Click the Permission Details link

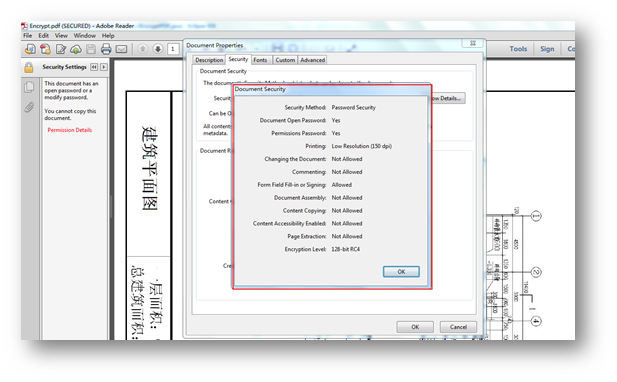tap(70, 130)
